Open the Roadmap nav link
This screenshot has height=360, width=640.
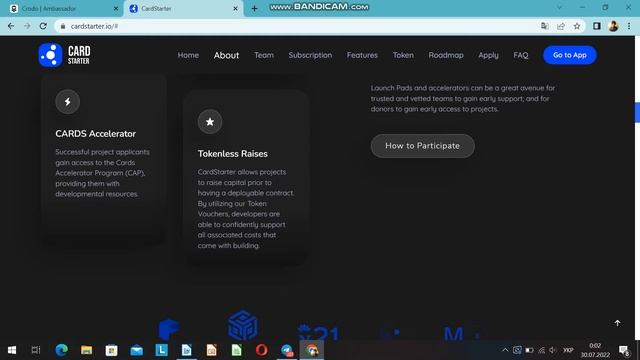coord(446,55)
